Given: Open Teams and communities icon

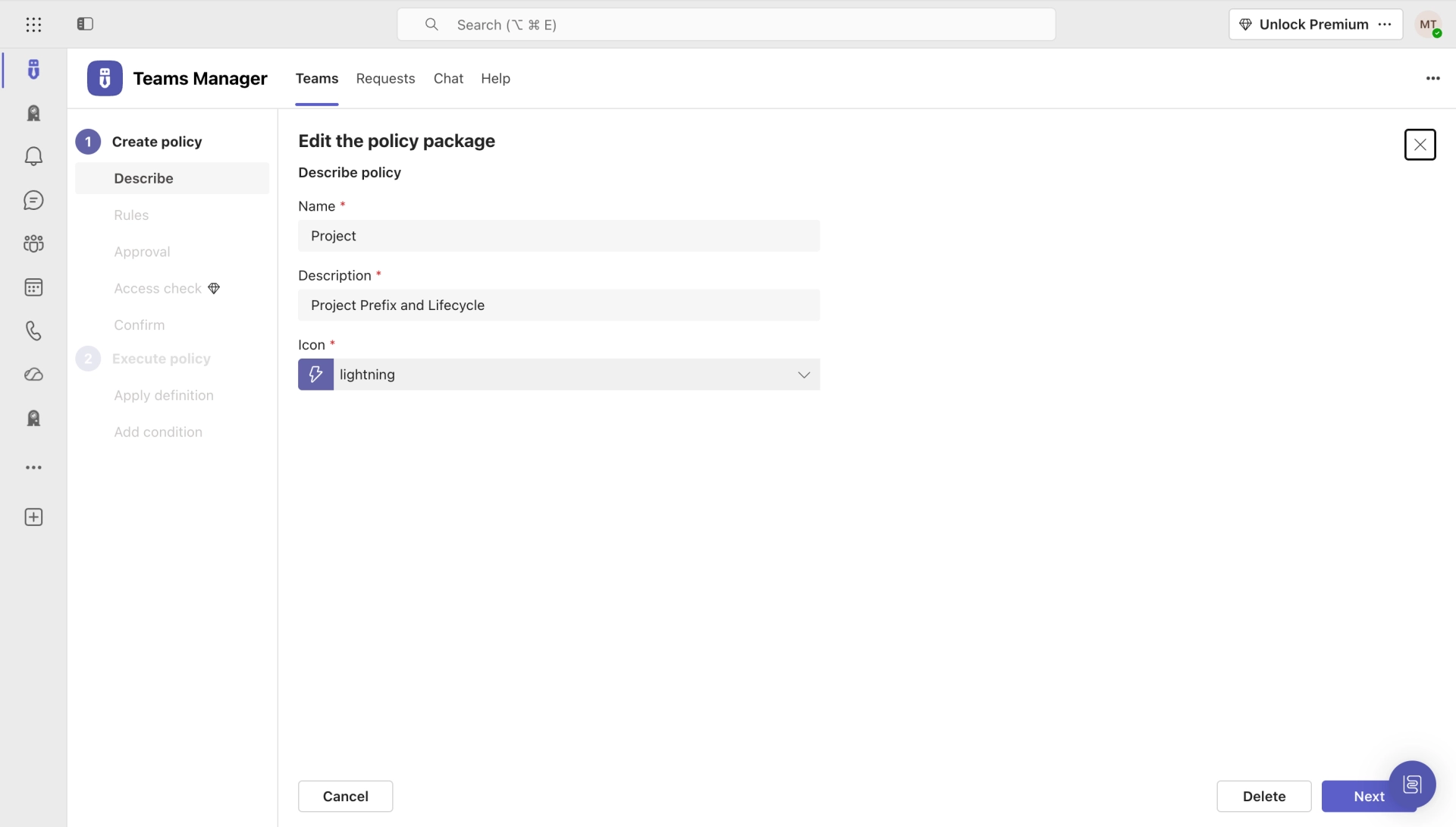Looking at the screenshot, I should click(x=33, y=243).
